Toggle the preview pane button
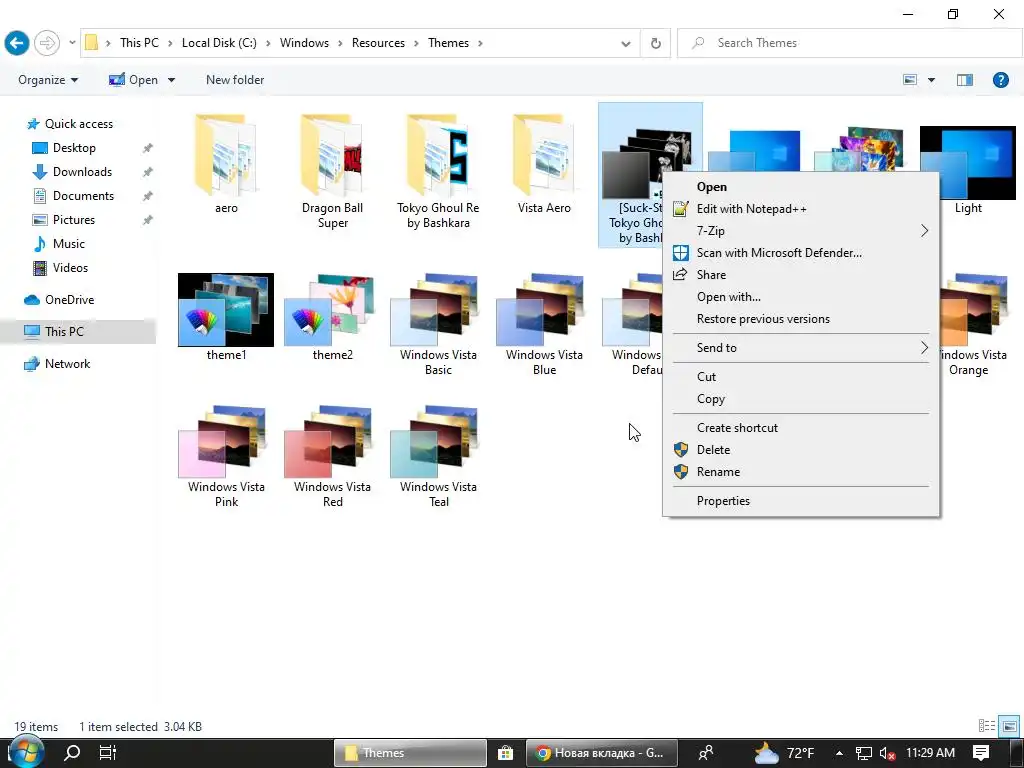Image resolution: width=1024 pixels, height=768 pixels. (965, 80)
